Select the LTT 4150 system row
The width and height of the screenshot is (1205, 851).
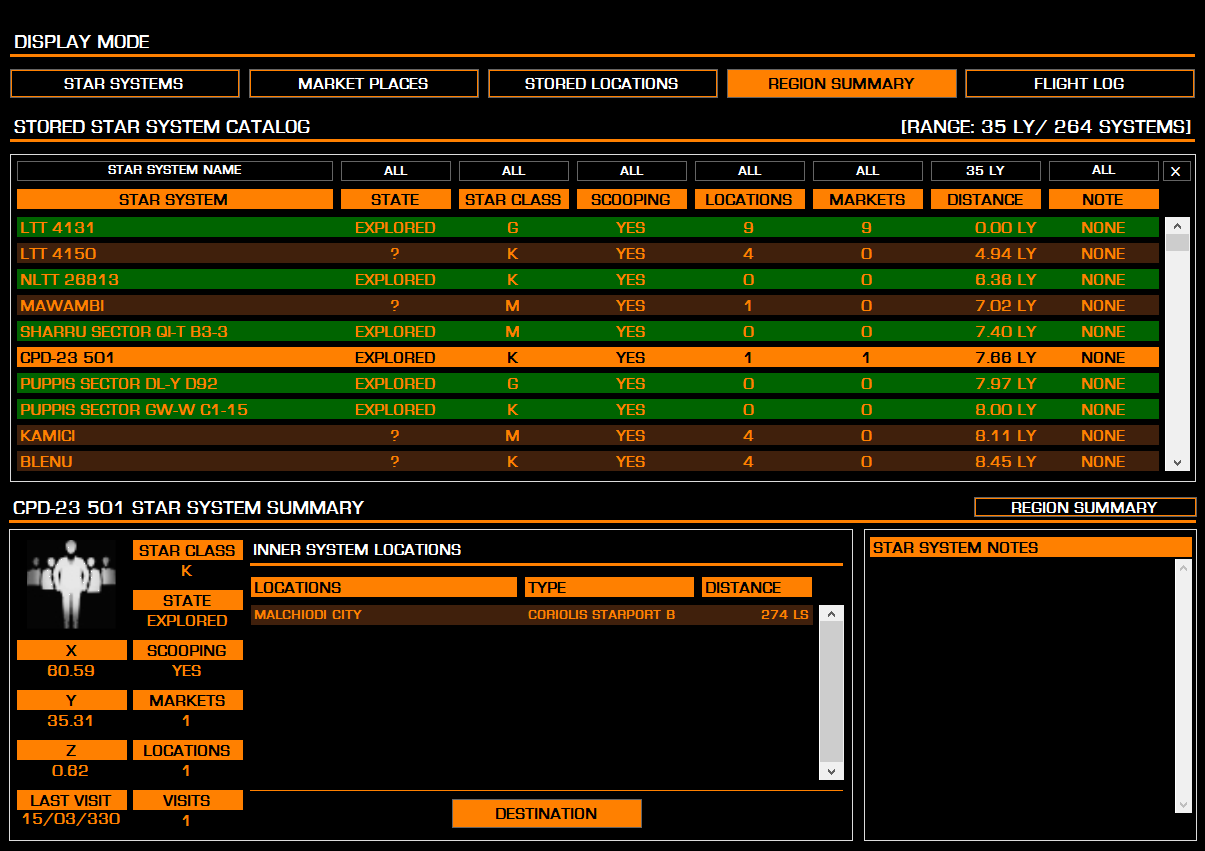588,253
